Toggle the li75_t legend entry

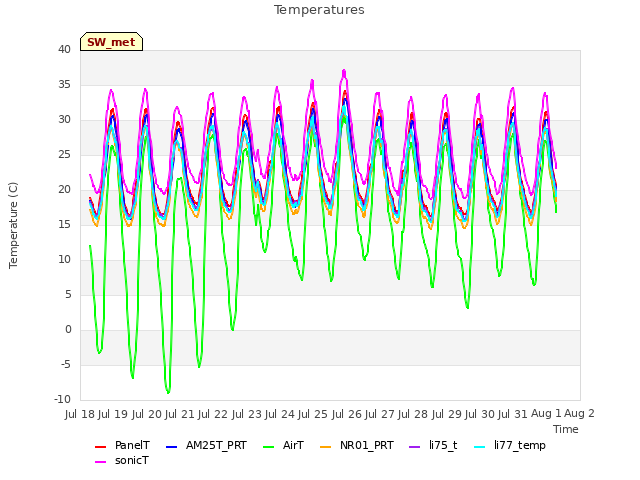point(433,445)
